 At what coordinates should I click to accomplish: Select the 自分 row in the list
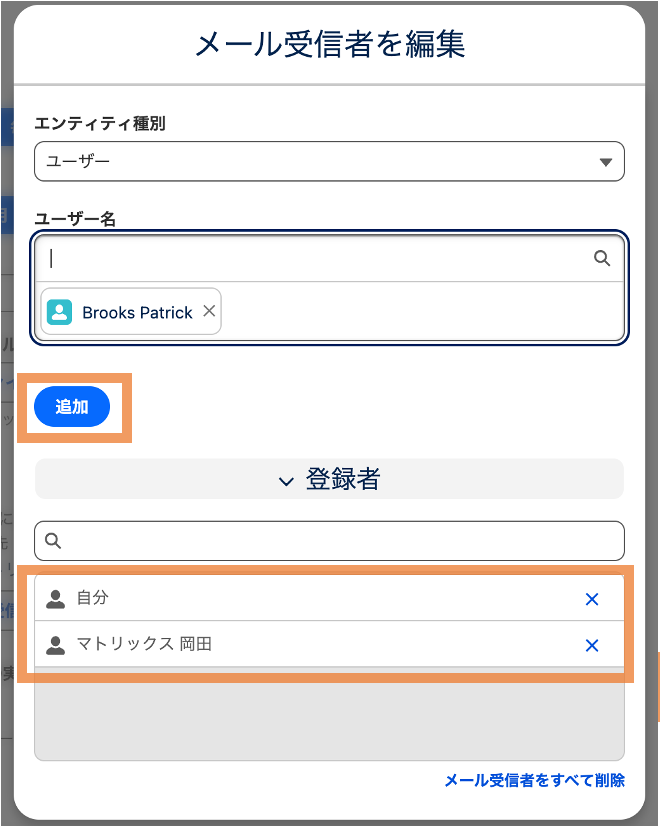(x=329, y=598)
